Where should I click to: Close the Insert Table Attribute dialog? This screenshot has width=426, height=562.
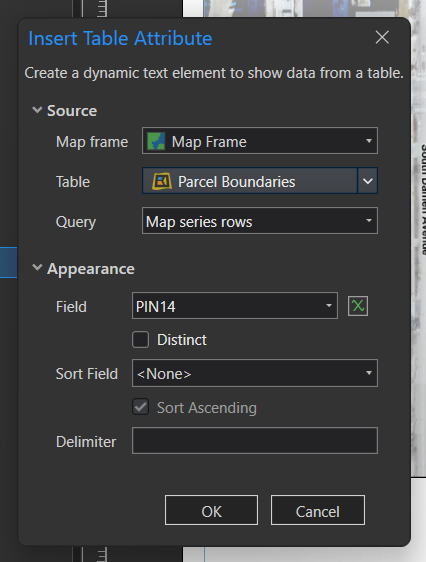point(382,37)
